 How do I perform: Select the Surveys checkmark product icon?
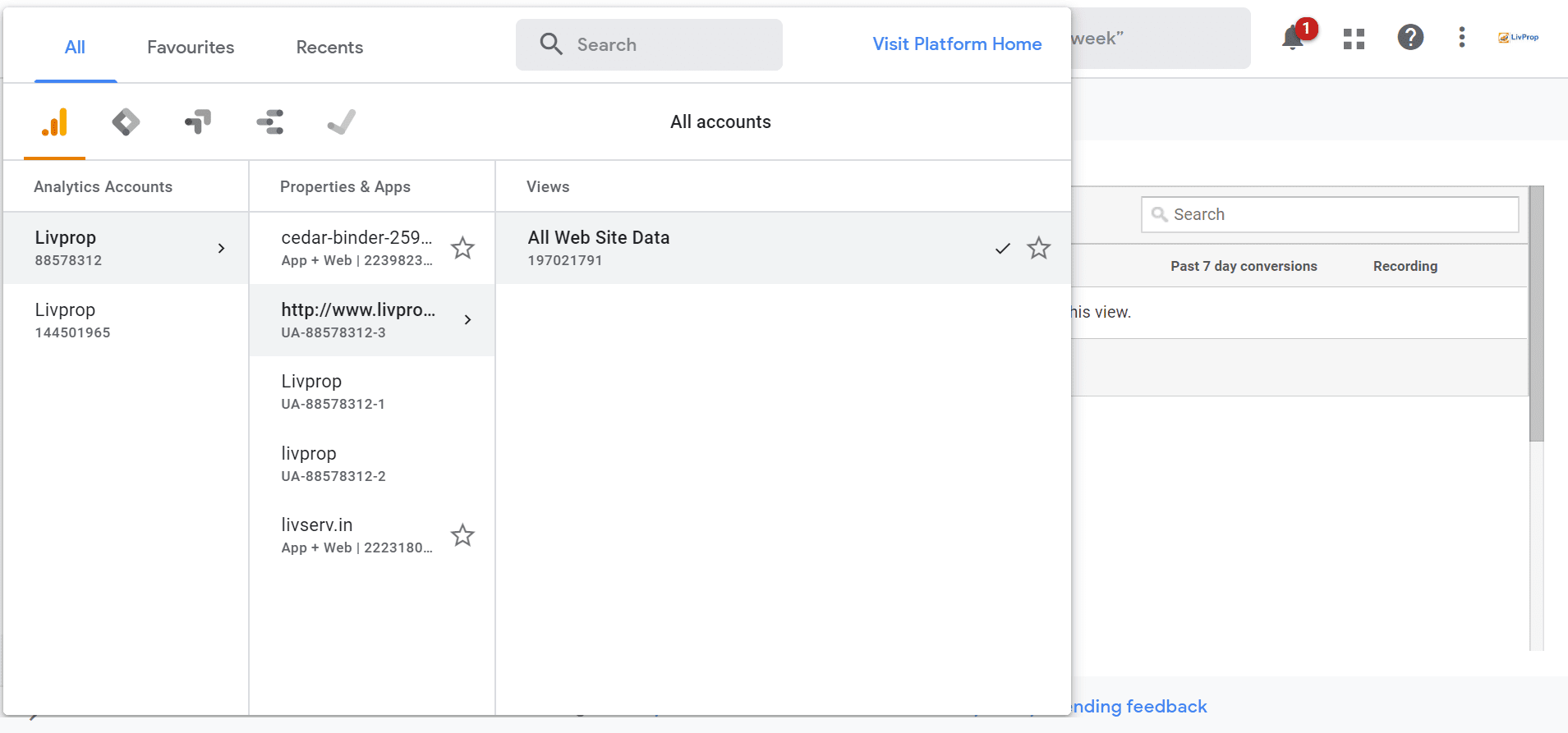pyautogui.click(x=342, y=122)
